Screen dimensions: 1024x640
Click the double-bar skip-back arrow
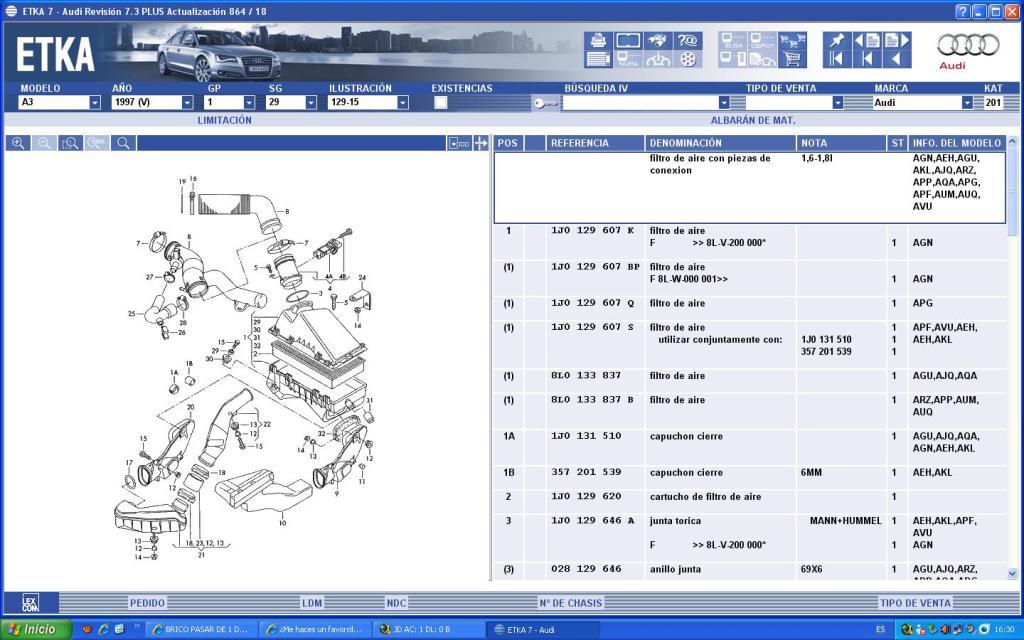837,59
